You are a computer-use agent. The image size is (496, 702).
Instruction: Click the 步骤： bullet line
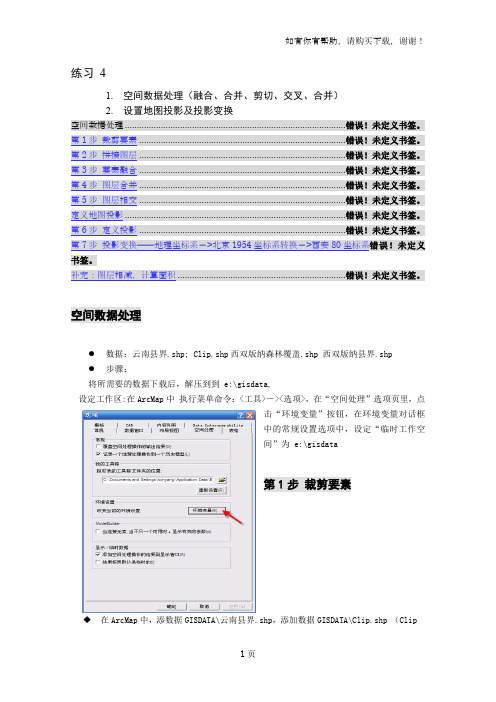tap(116, 369)
